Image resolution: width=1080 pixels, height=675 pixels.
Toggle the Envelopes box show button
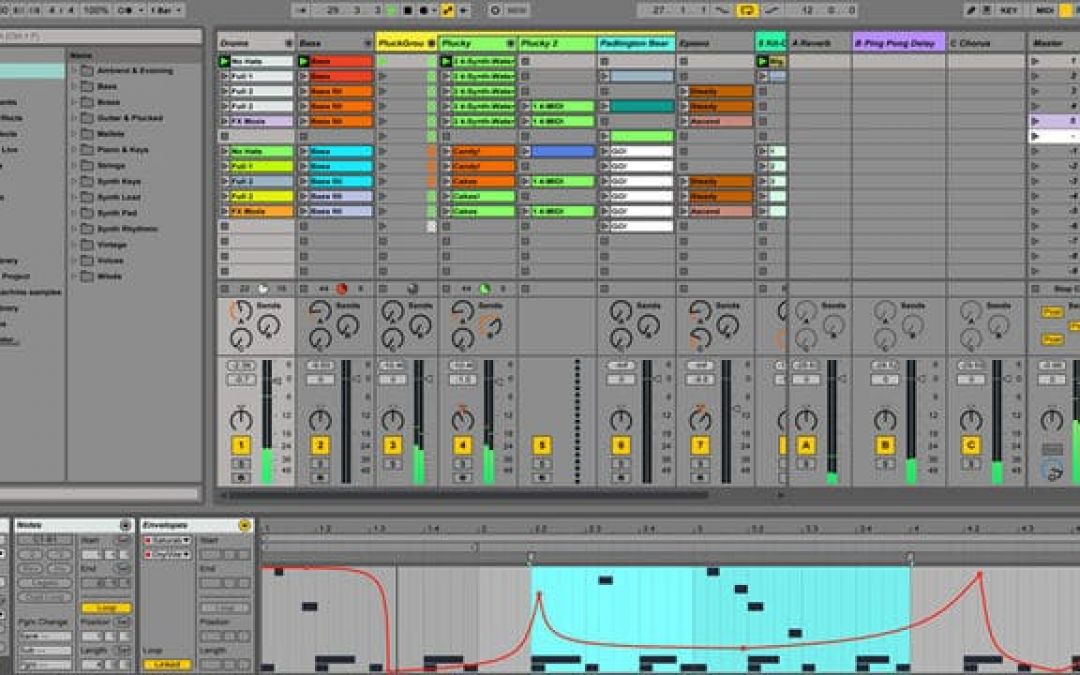click(x=245, y=526)
